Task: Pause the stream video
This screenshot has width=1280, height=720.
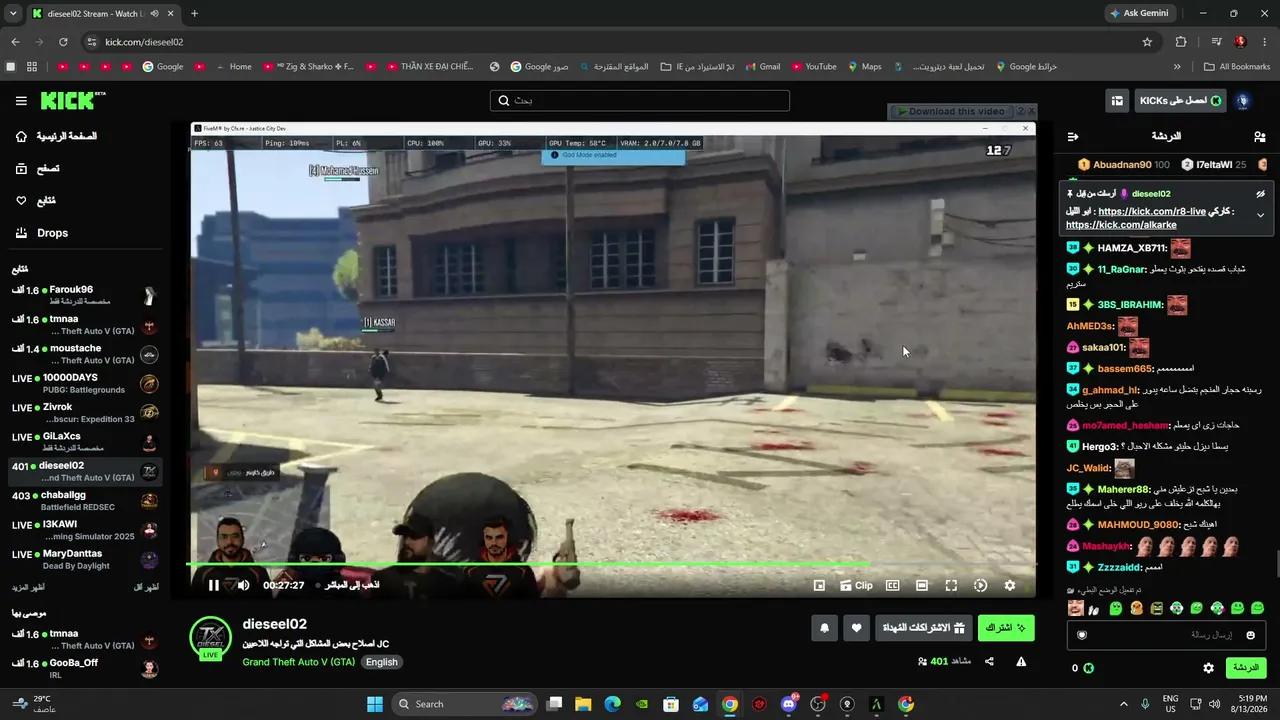Action: pyautogui.click(x=213, y=585)
